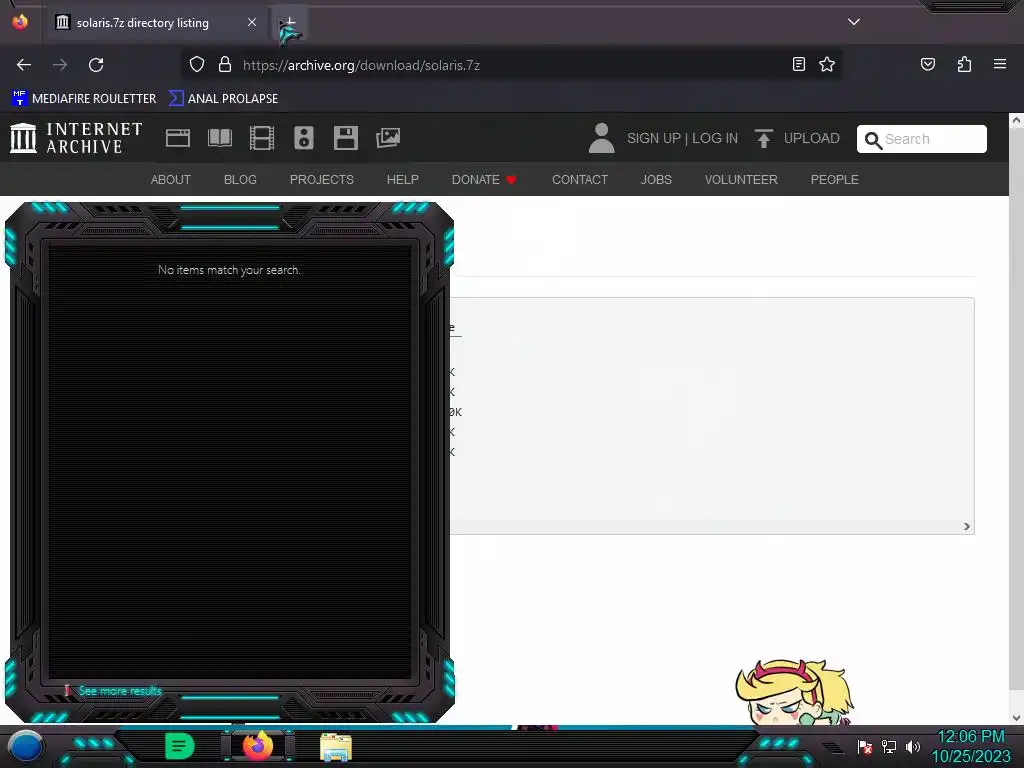The image size is (1024, 768).
Task: Open the clock and date display
Action: pyautogui.click(x=971, y=746)
